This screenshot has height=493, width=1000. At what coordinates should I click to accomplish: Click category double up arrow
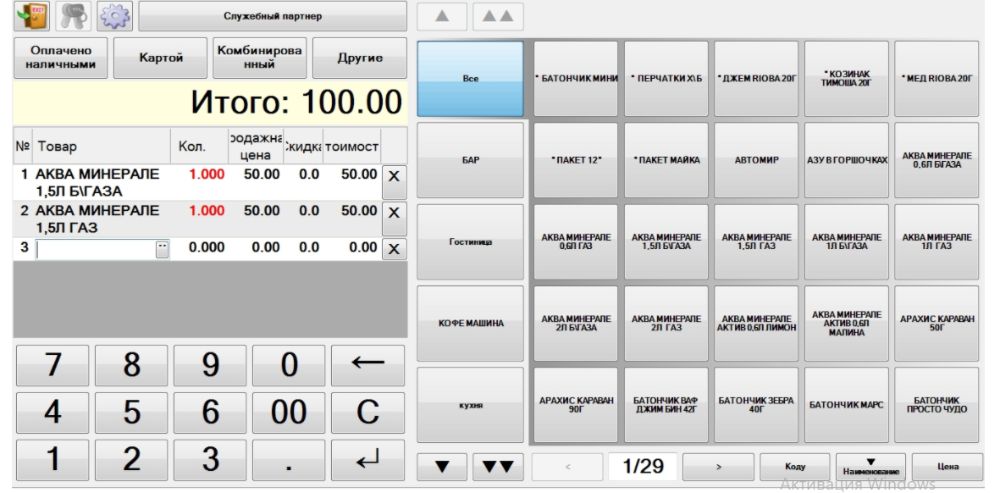pyautogui.click(x=498, y=17)
